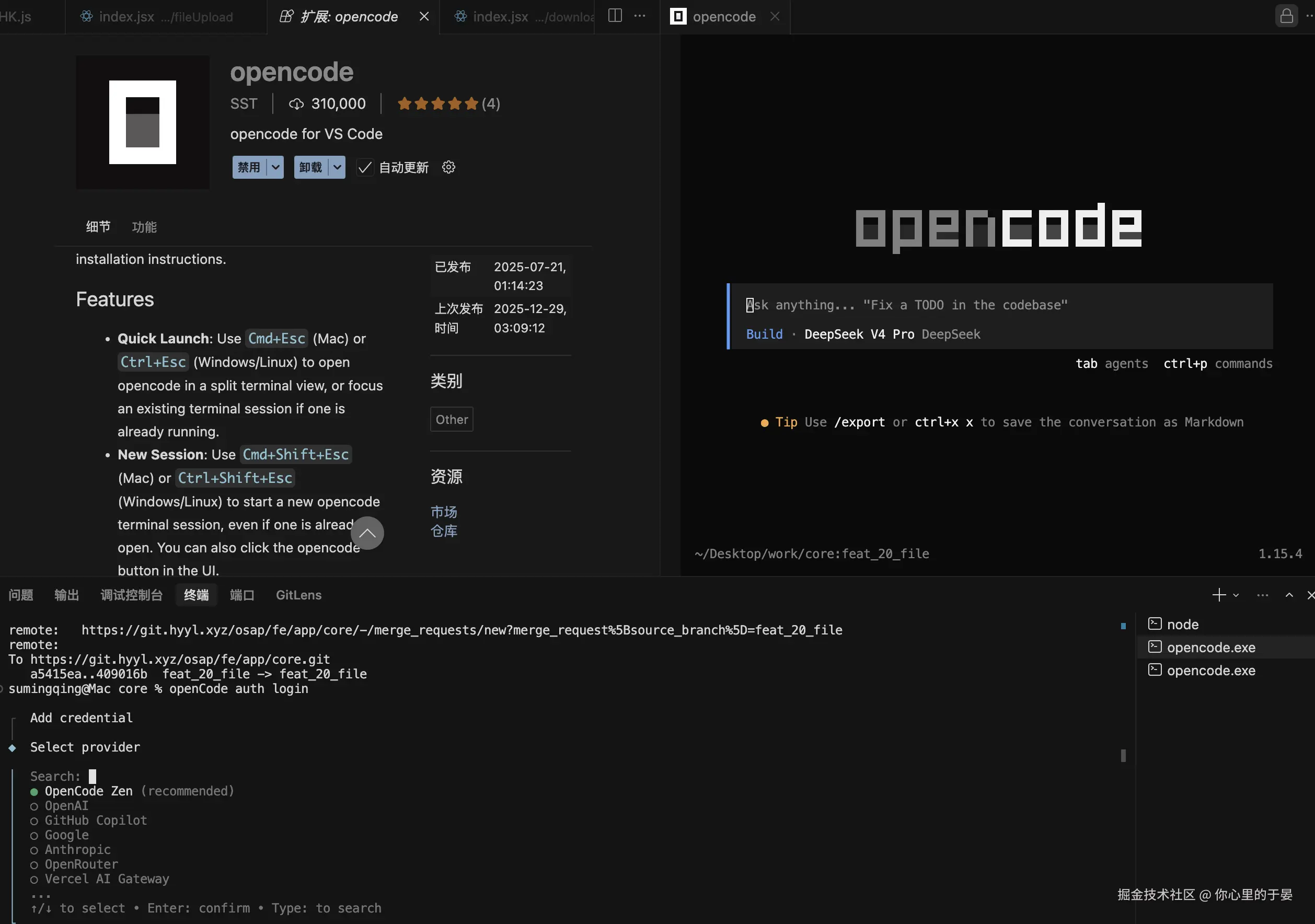Switch to the index.jsx download tab
This screenshot has width=1315, height=924.
tap(517, 17)
